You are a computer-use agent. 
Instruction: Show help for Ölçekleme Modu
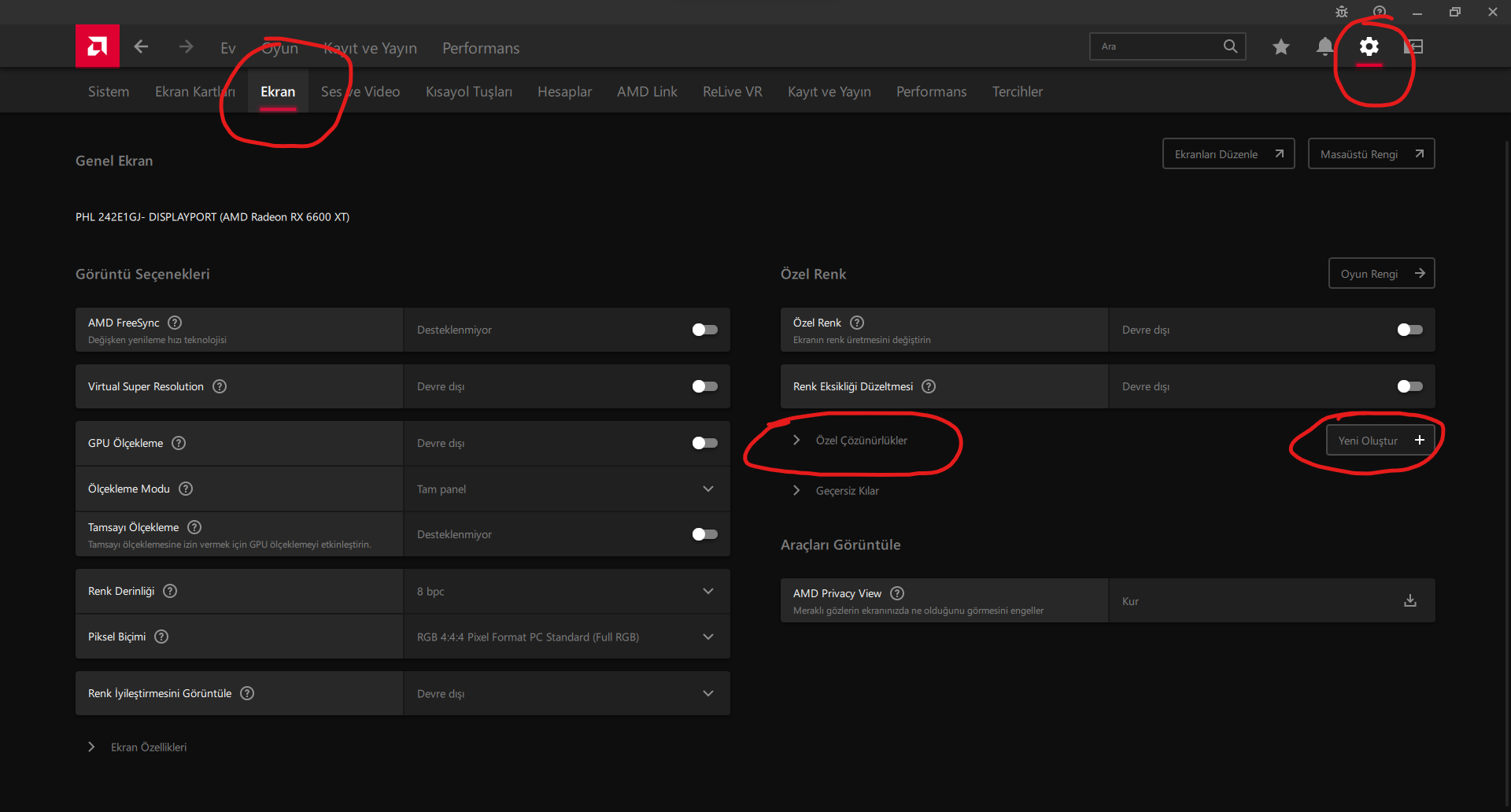(x=186, y=489)
